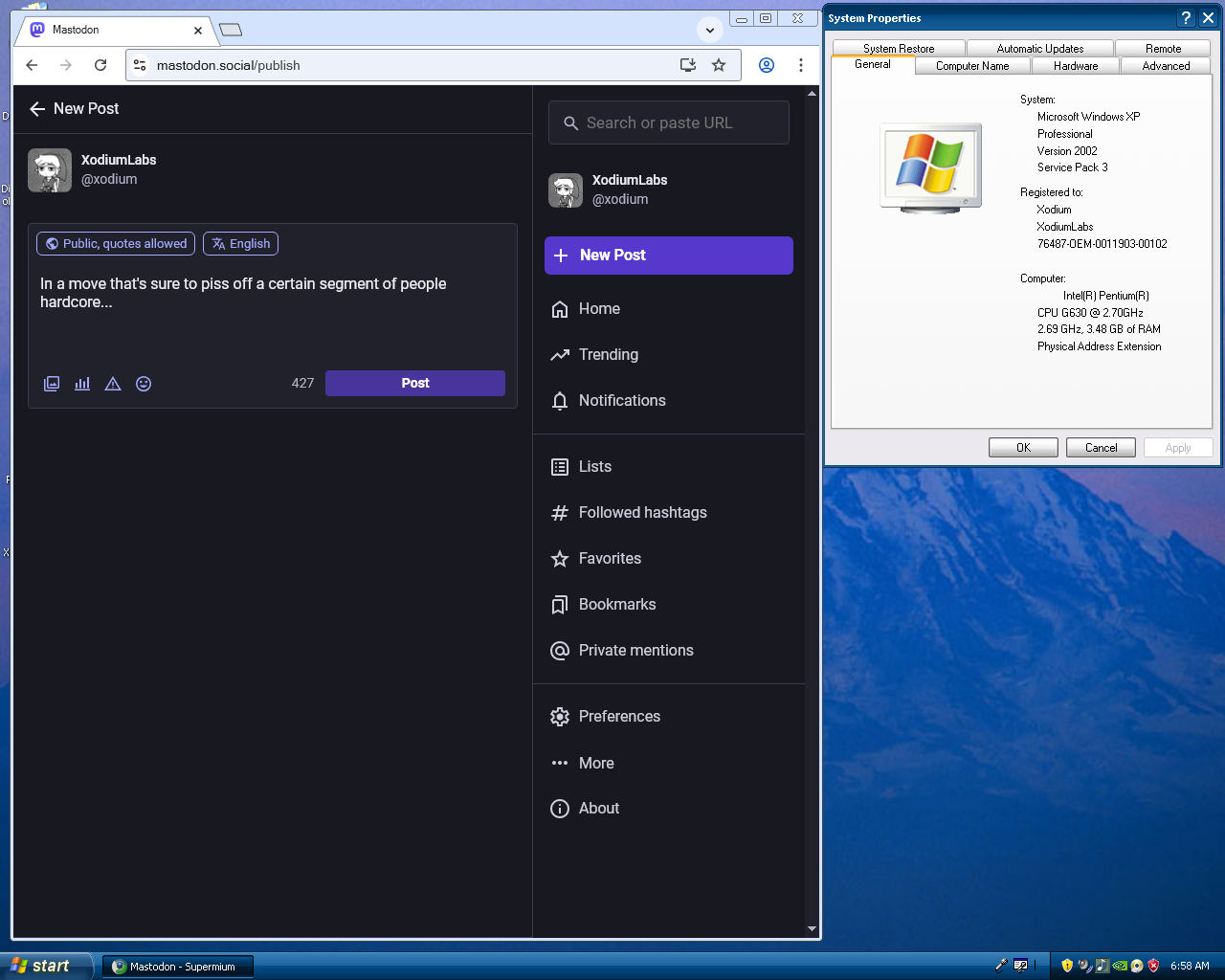Add images with the media attachment icon

click(52, 384)
